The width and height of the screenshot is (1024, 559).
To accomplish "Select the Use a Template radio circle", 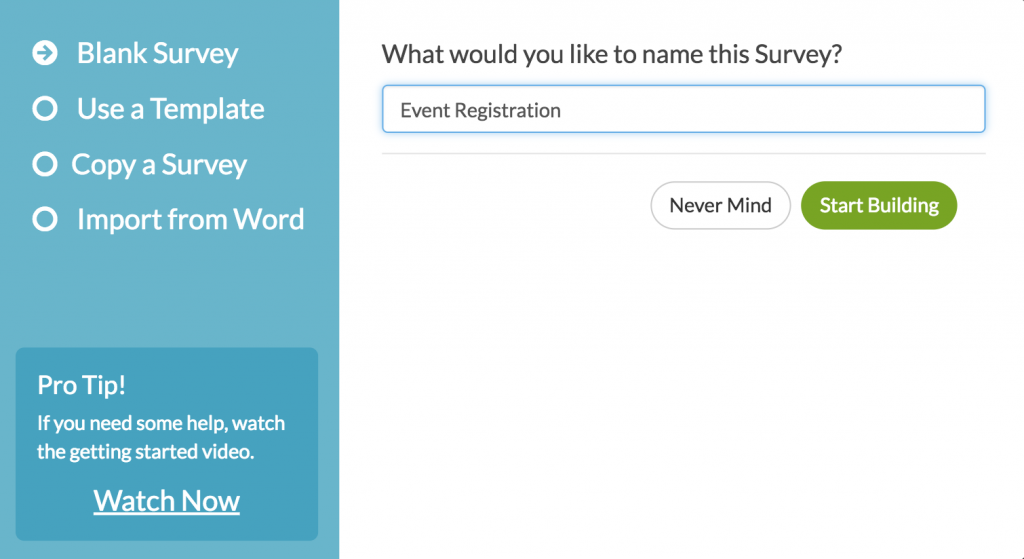I will pyautogui.click(x=45, y=109).
